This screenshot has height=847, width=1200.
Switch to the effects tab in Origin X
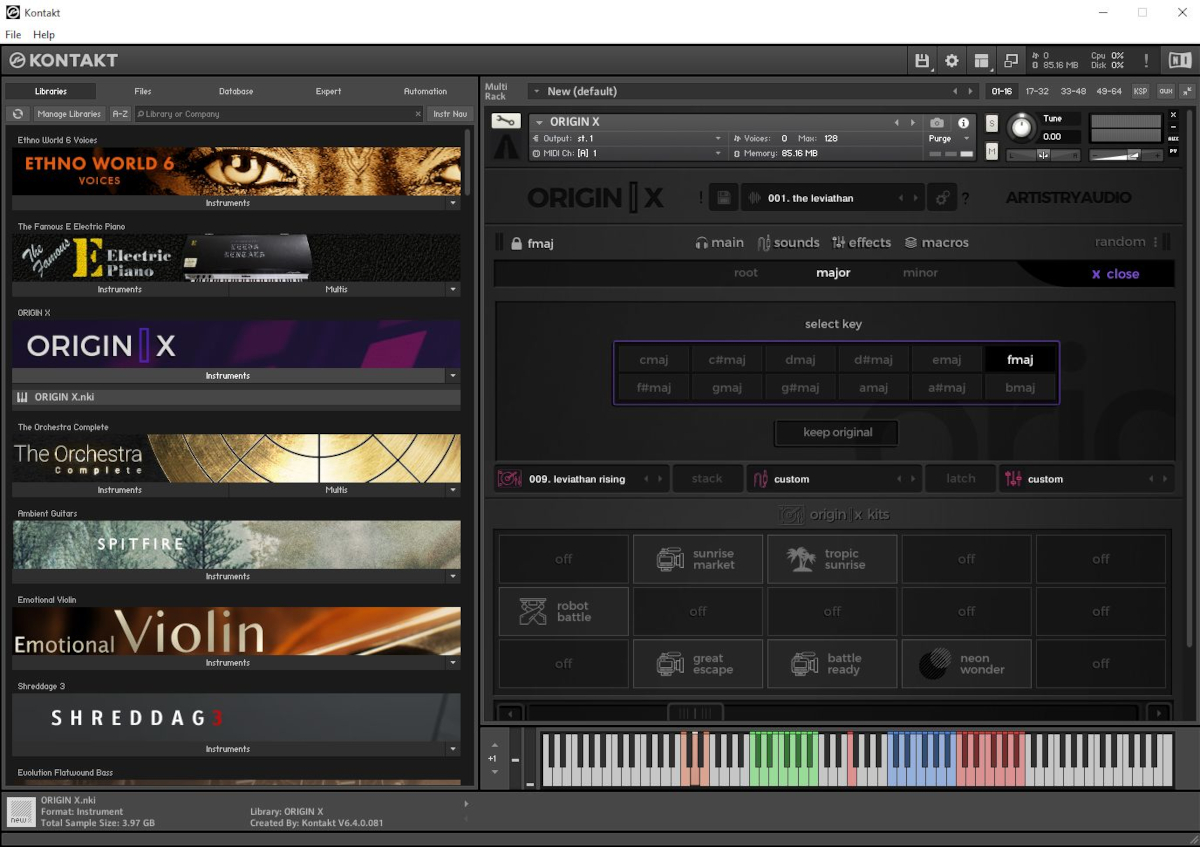pos(861,242)
